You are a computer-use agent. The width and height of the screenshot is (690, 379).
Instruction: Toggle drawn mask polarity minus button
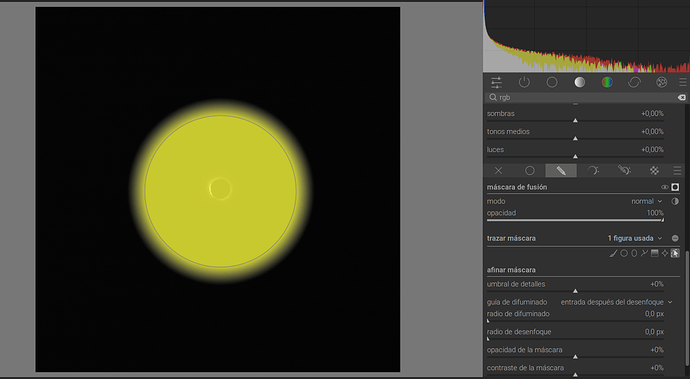pyautogui.click(x=675, y=238)
